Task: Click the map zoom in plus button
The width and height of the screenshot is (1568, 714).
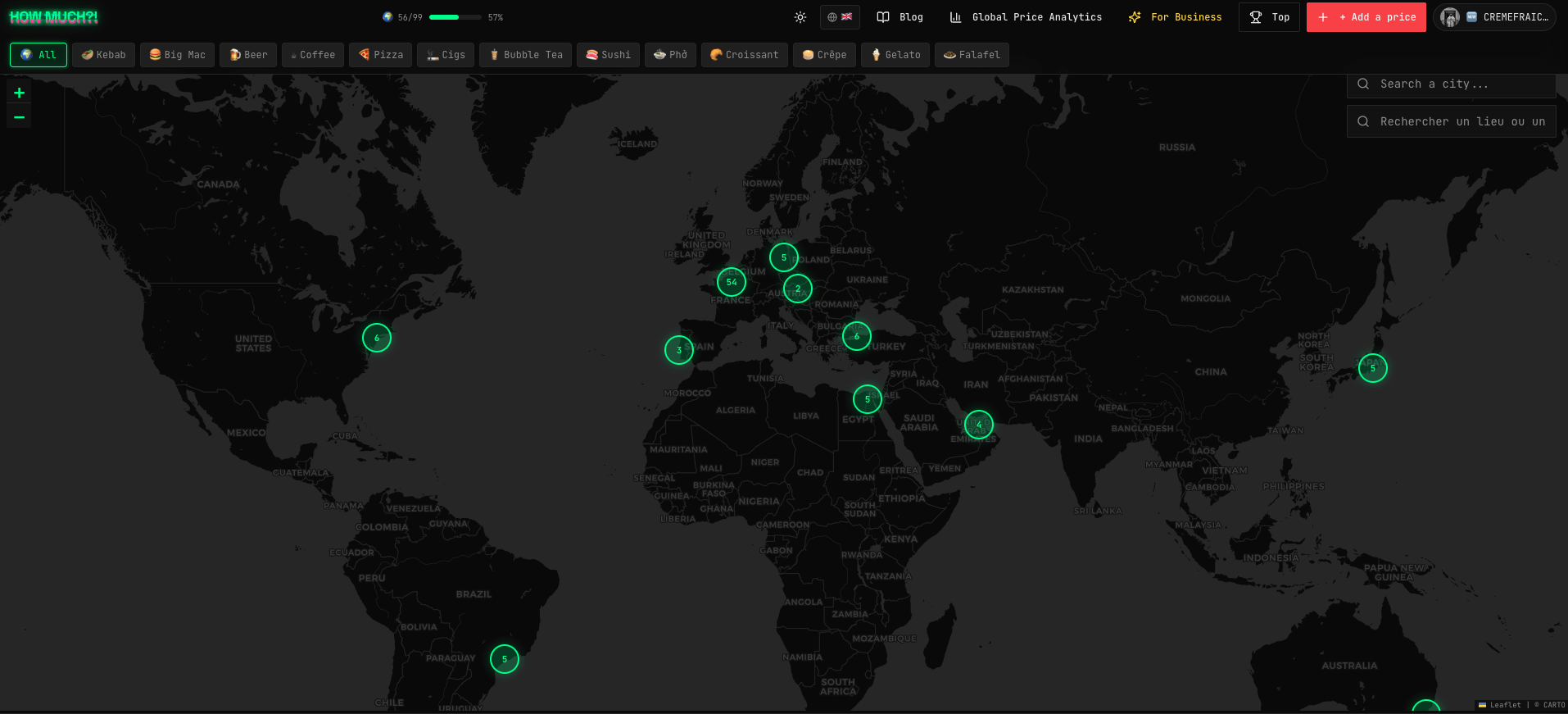Action: click(x=19, y=93)
